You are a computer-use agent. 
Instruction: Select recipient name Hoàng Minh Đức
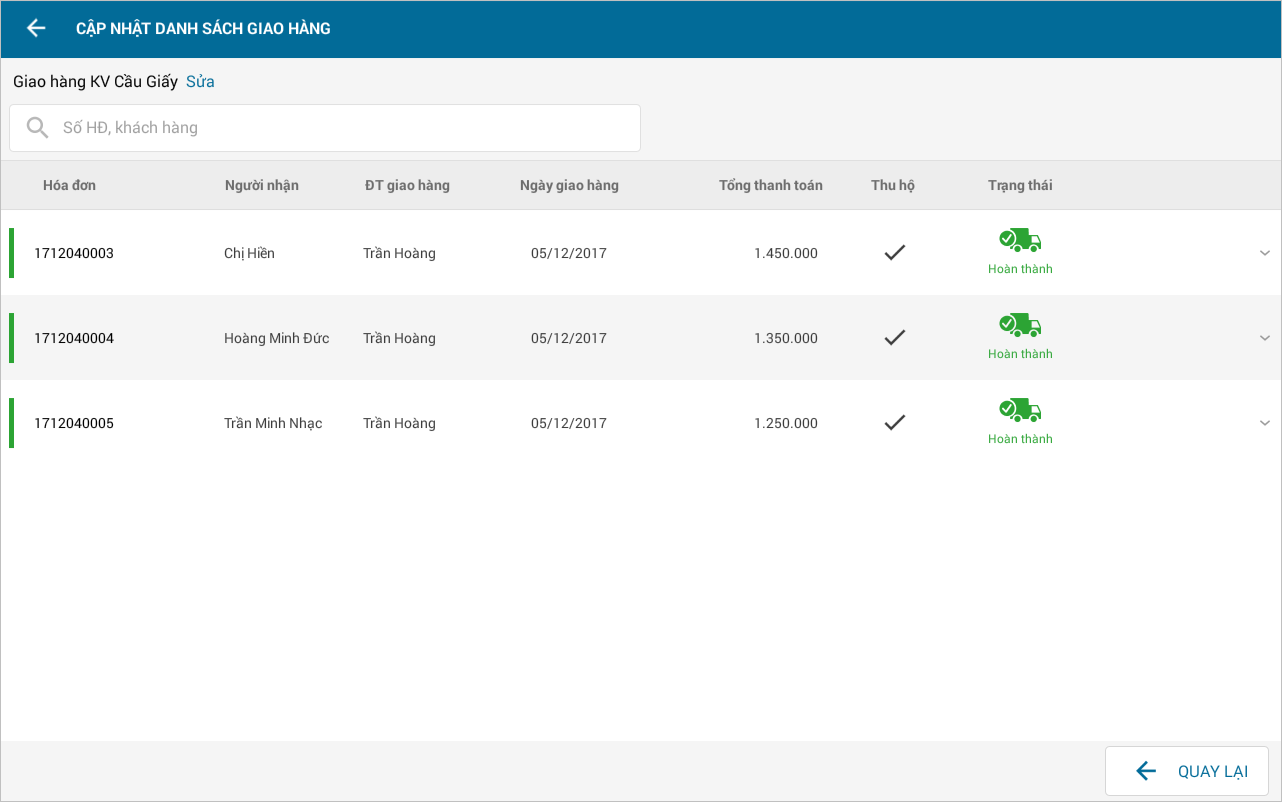tap(276, 338)
